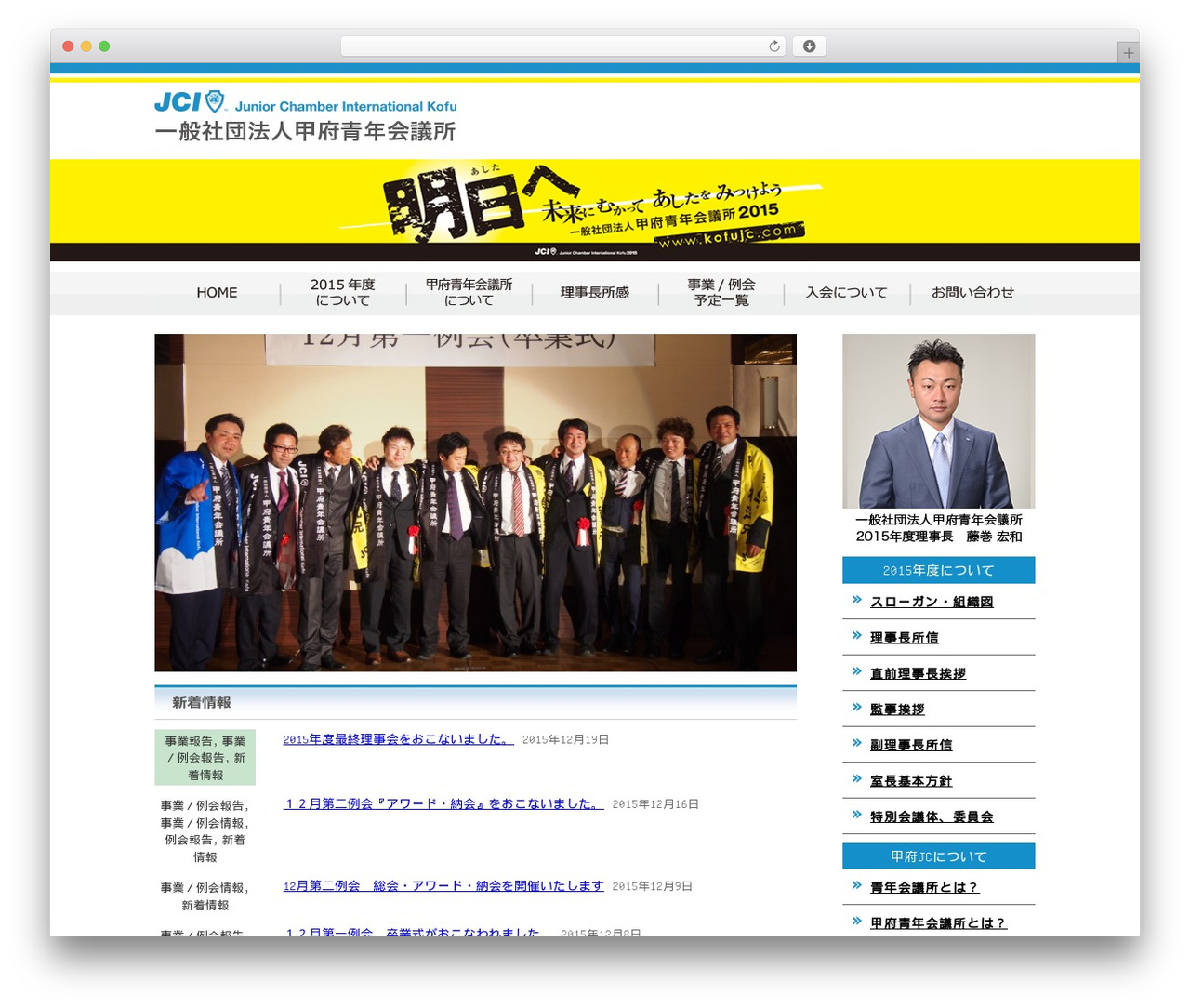The width and height of the screenshot is (1190, 1008).
Task: Click the arrow icon beside 理事長所信
Action: (856, 636)
